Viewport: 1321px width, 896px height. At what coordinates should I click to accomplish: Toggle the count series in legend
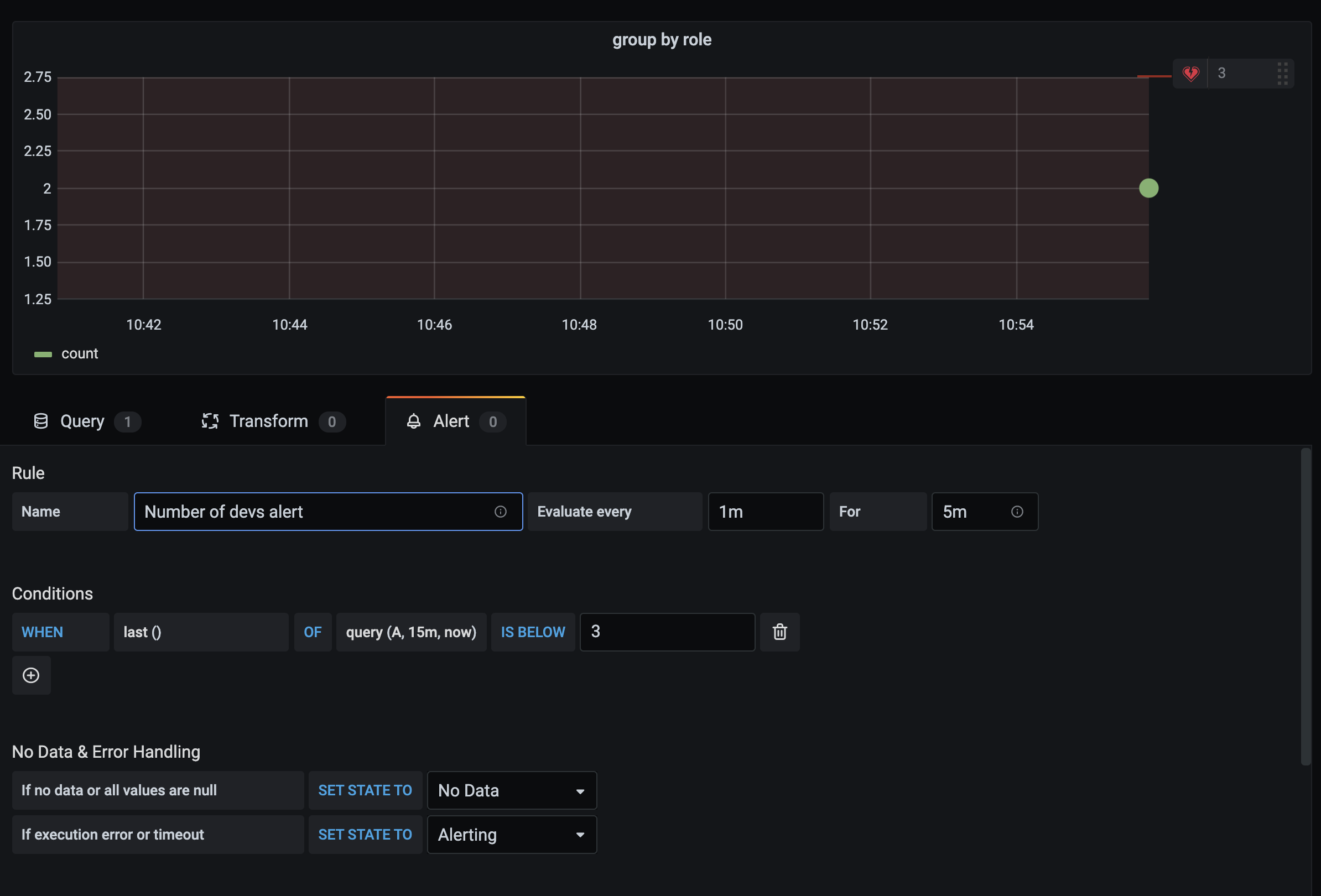(79, 353)
